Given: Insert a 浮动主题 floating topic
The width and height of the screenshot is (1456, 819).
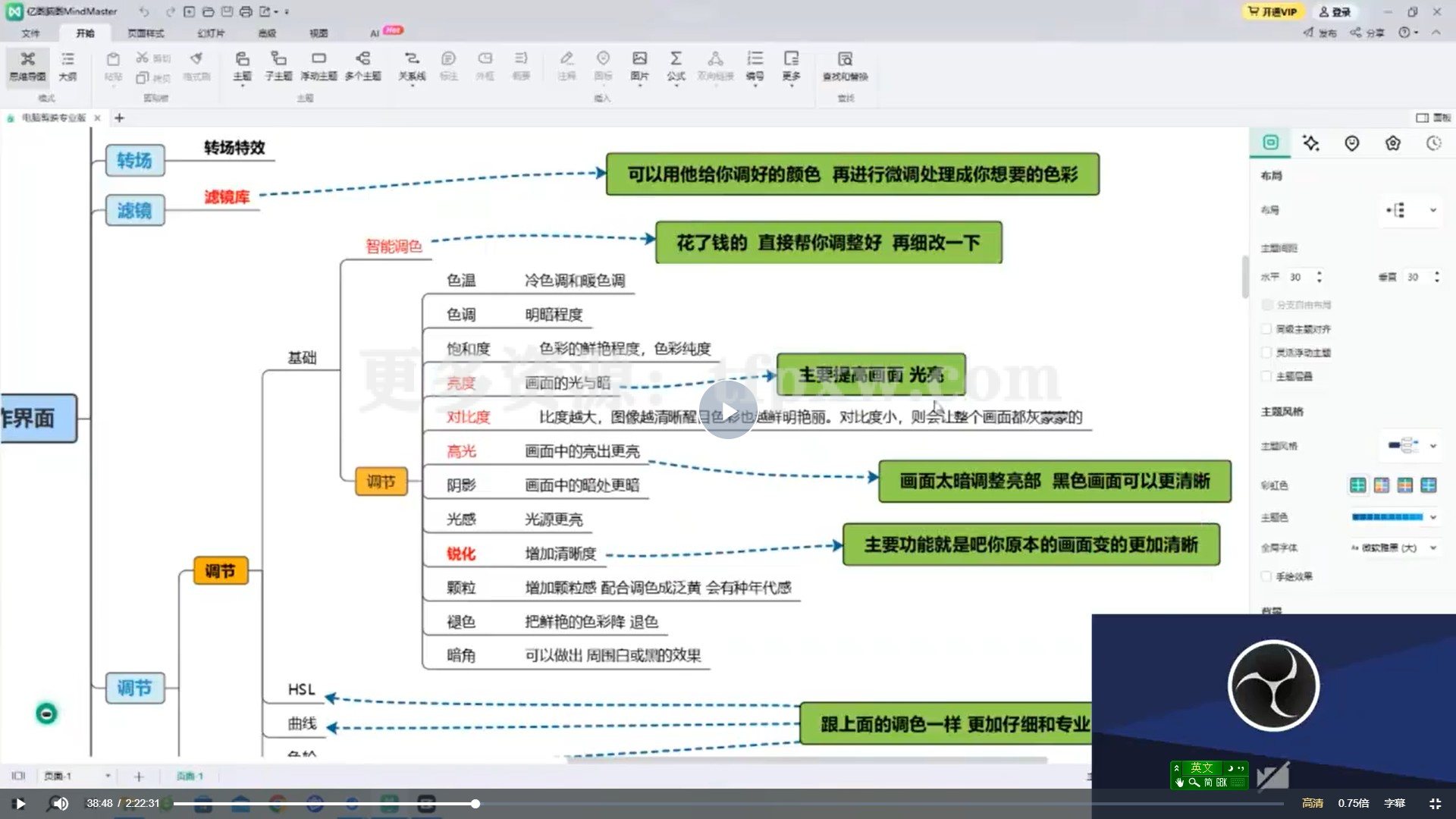Looking at the screenshot, I should (318, 68).
